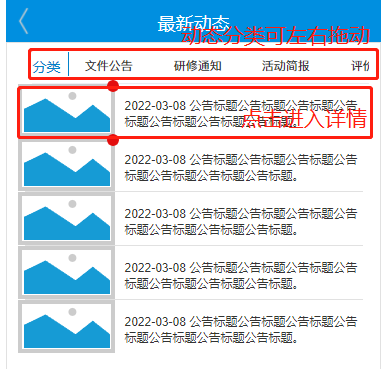Open the third announcement's image thumbnail
This screenshot has width=385, height=369.
click(x=67, y=219)
